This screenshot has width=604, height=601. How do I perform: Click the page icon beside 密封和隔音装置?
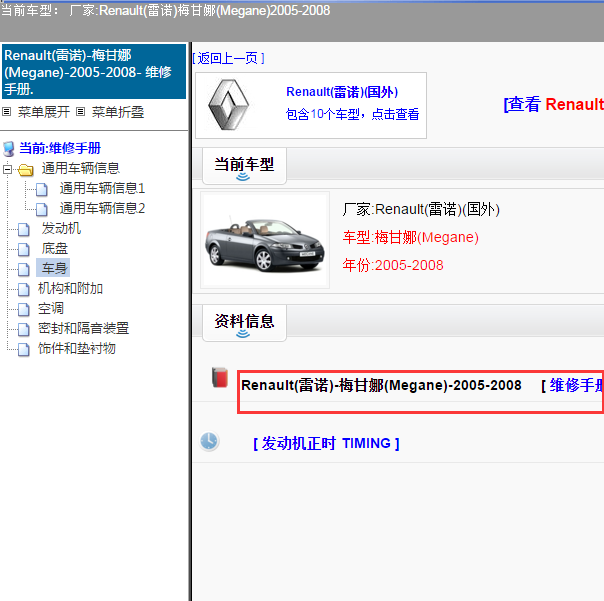(x=24, y=329)
